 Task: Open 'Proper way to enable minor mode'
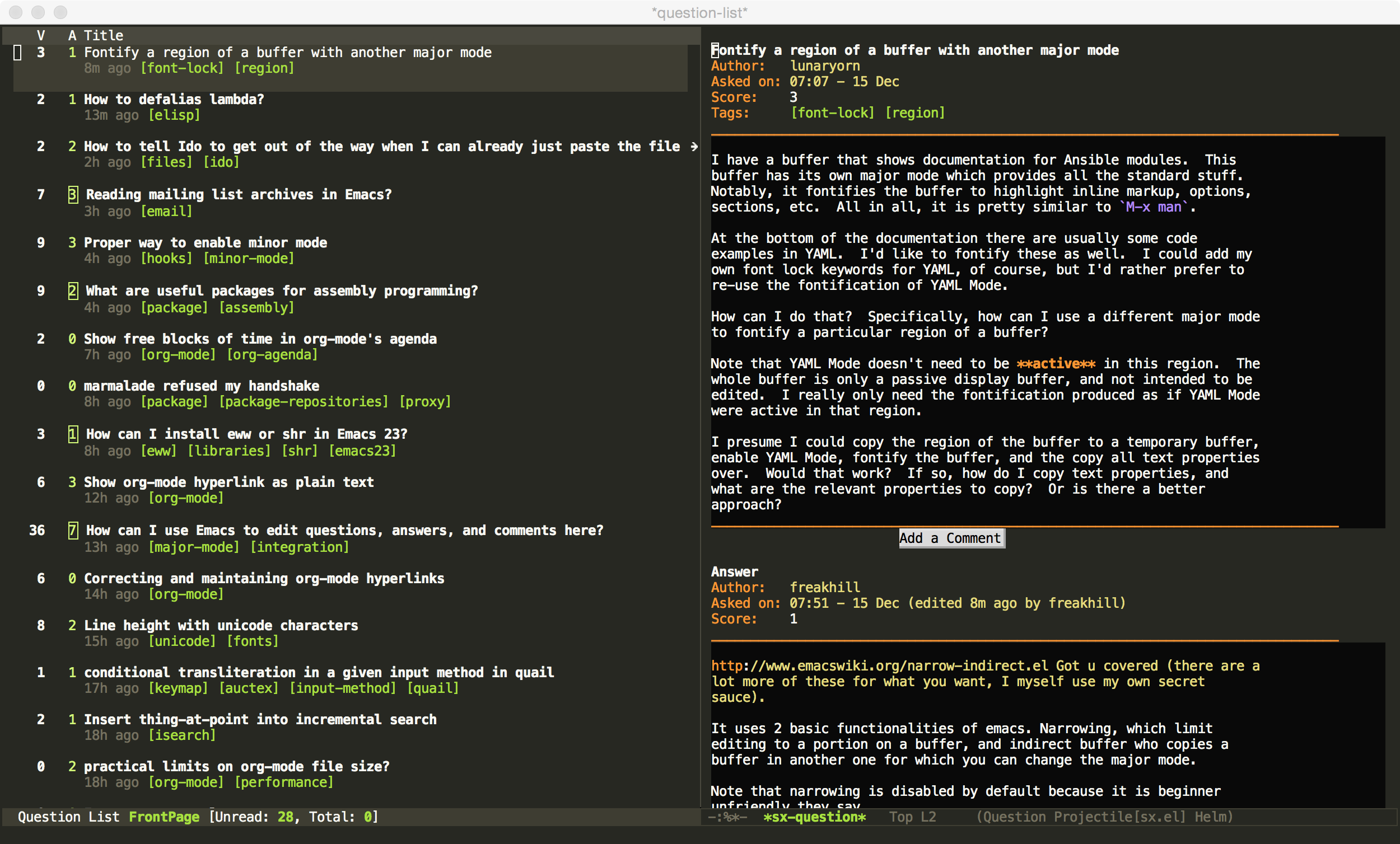[206, 243]
